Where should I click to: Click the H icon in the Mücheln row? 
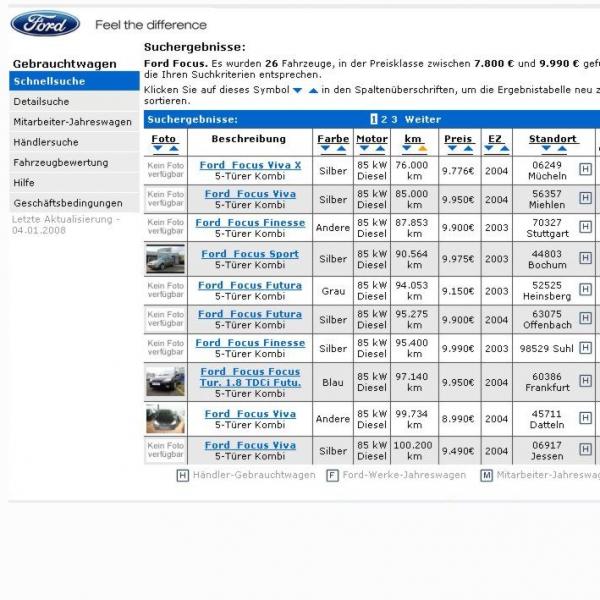pyautogui.click(x=585, y=170)
